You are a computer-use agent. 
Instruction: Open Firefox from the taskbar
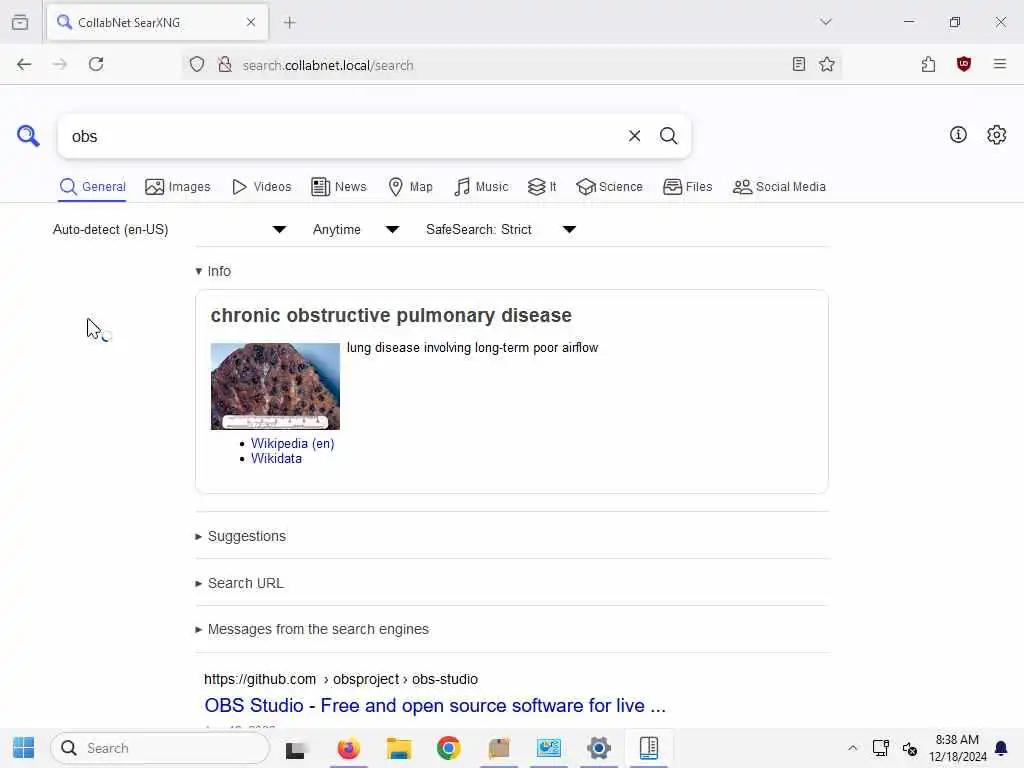click(348, 748)
